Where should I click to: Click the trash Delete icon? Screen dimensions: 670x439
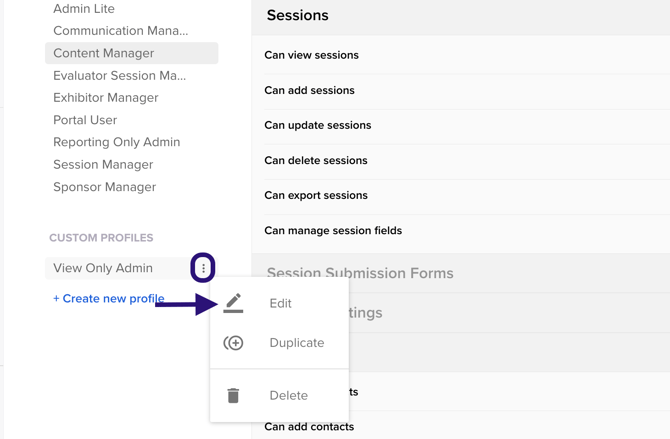click(233, 396)
